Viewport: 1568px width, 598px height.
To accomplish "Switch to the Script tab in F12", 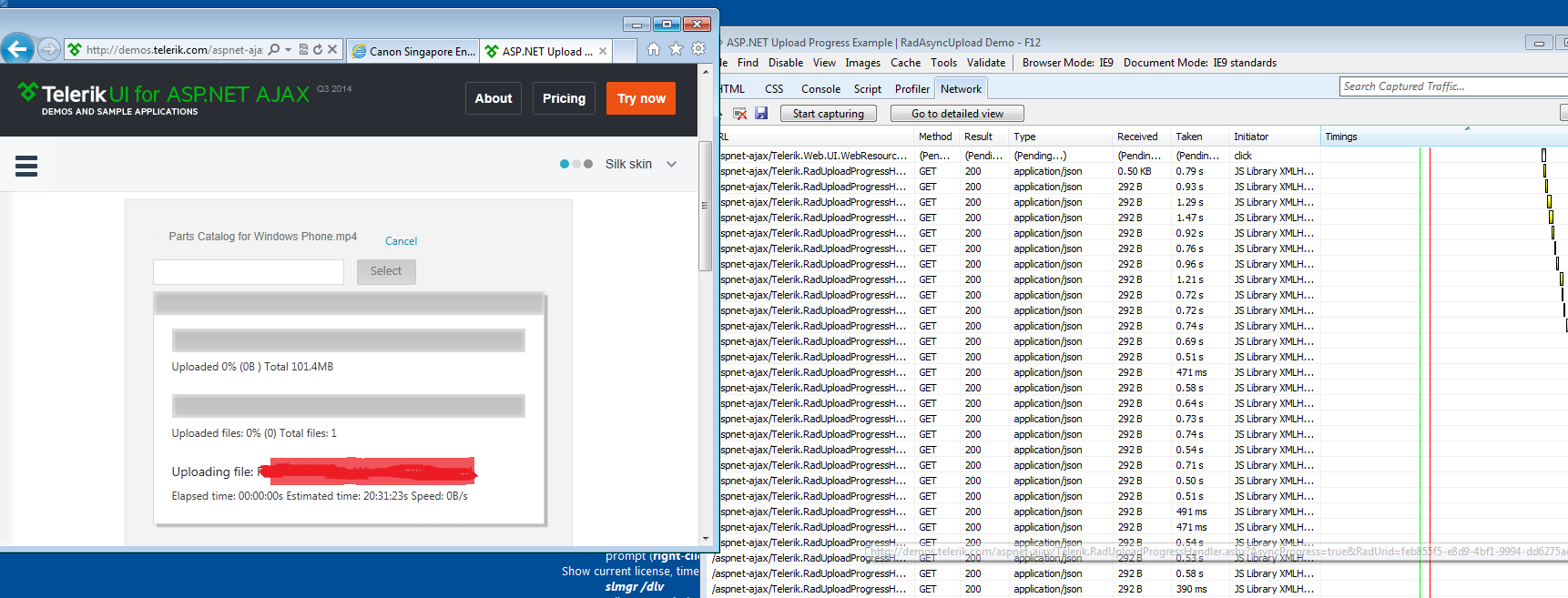I will pos(867,89).
